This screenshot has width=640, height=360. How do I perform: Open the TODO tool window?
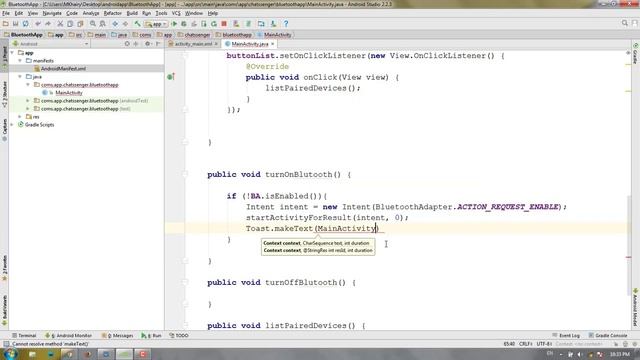coord(179,335)
